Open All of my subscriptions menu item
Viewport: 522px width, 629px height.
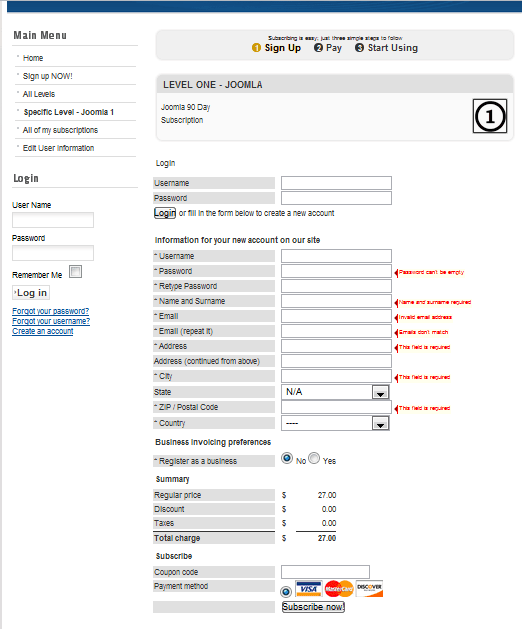coord(60,130)
